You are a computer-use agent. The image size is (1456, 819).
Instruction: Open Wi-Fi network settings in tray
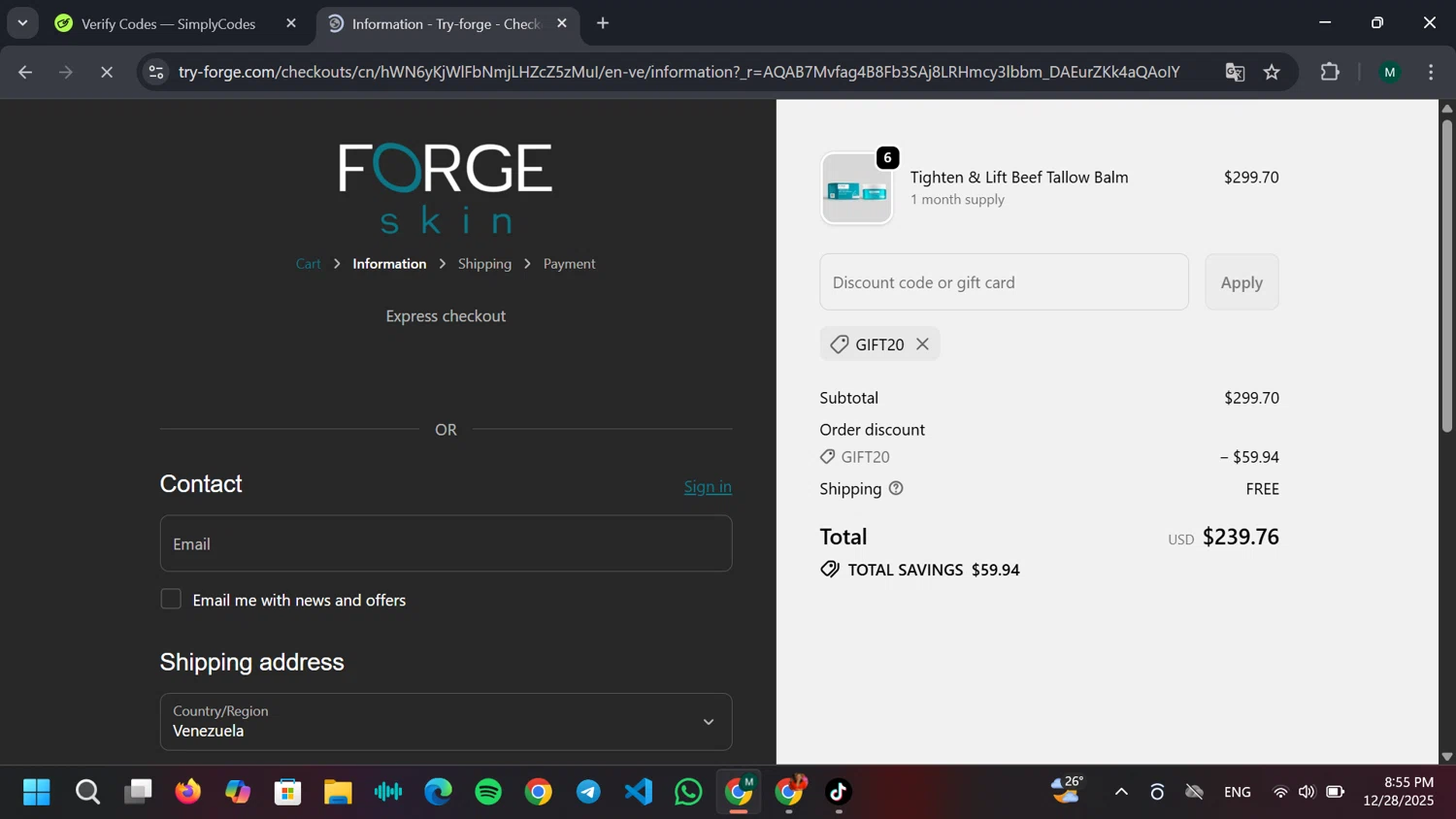tap(1280, 792)
